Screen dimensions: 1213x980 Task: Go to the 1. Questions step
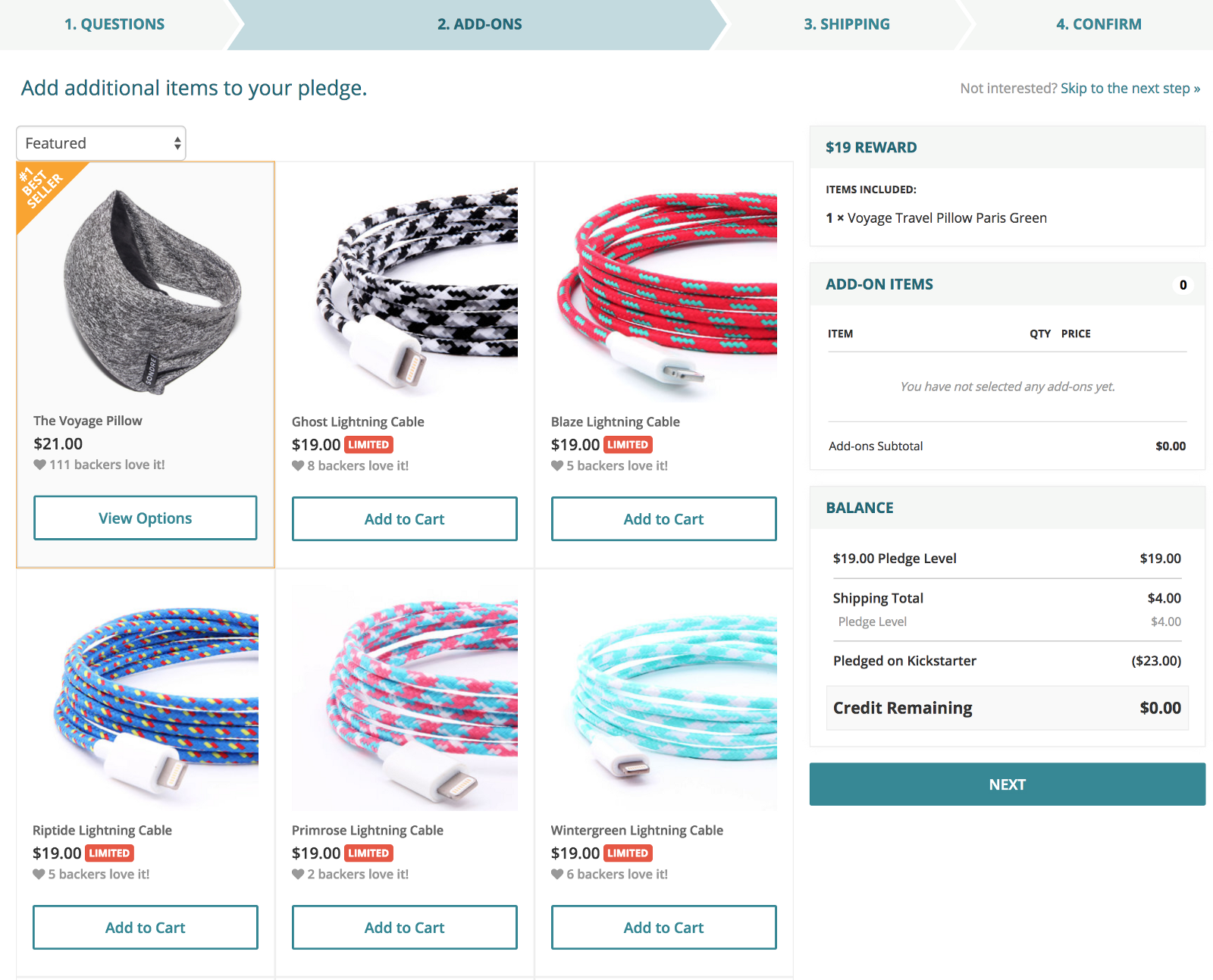(x=114, y=24)
